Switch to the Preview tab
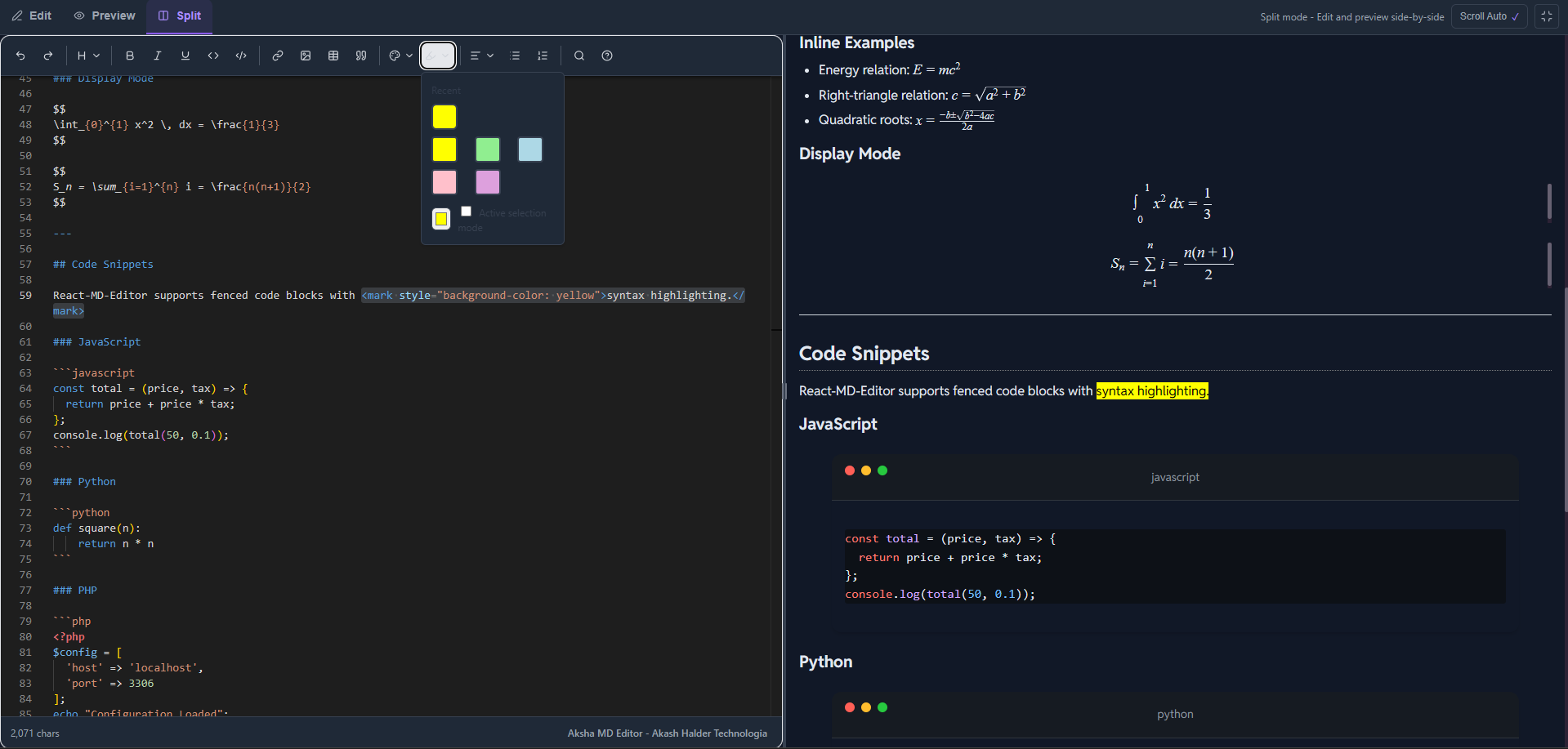The height and width of the screenshot is (749, 1568). coord(105,16)
